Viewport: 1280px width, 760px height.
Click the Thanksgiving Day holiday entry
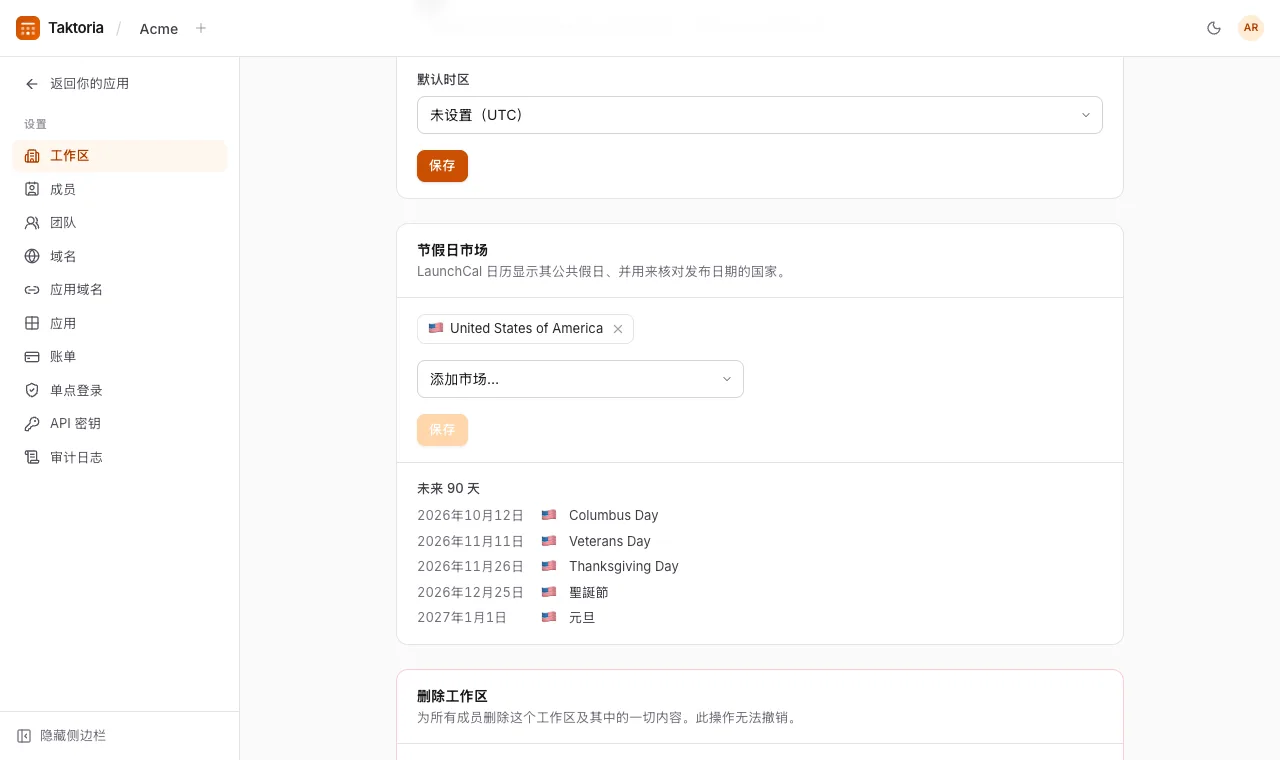pyautogui.click(x=624, y=566)
